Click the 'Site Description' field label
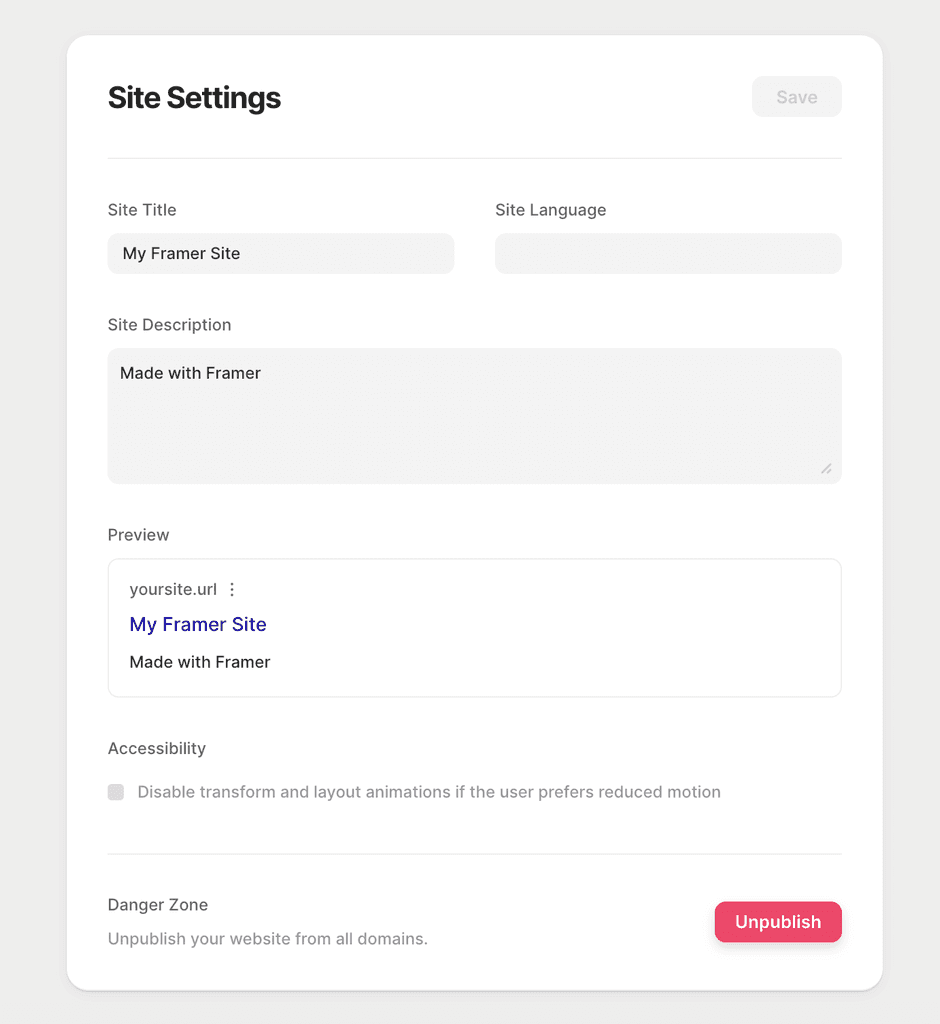Viewport: 940px width, 1024px height. click(x=169, y=325)
